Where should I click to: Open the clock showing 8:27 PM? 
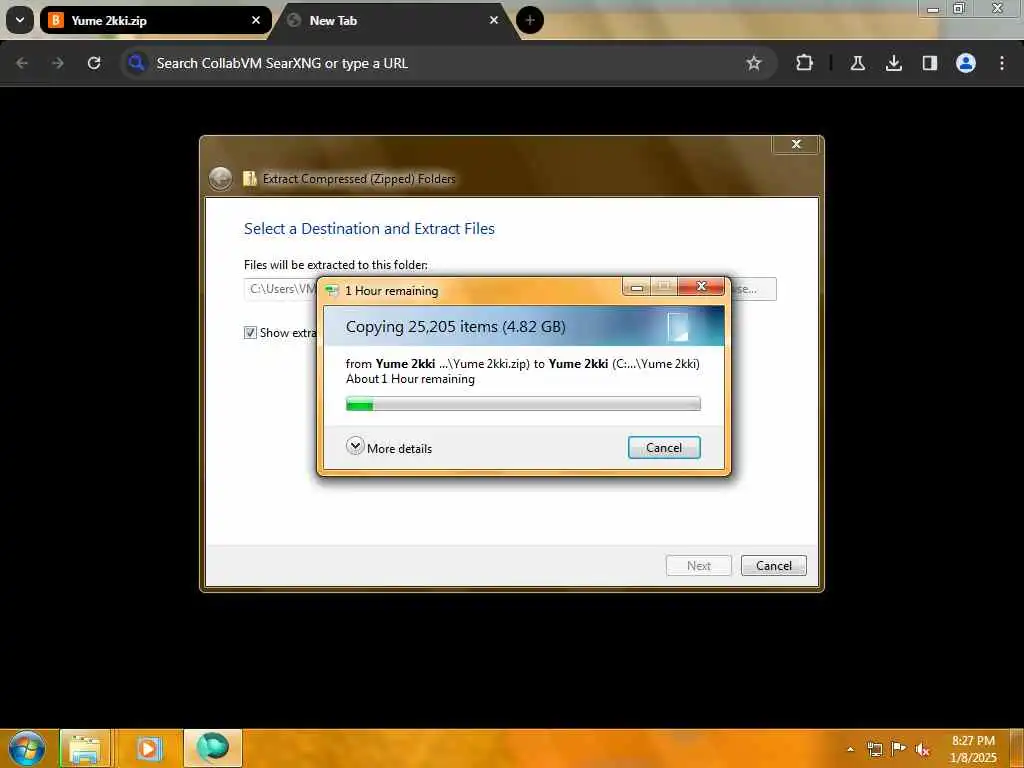coord(973,749)
